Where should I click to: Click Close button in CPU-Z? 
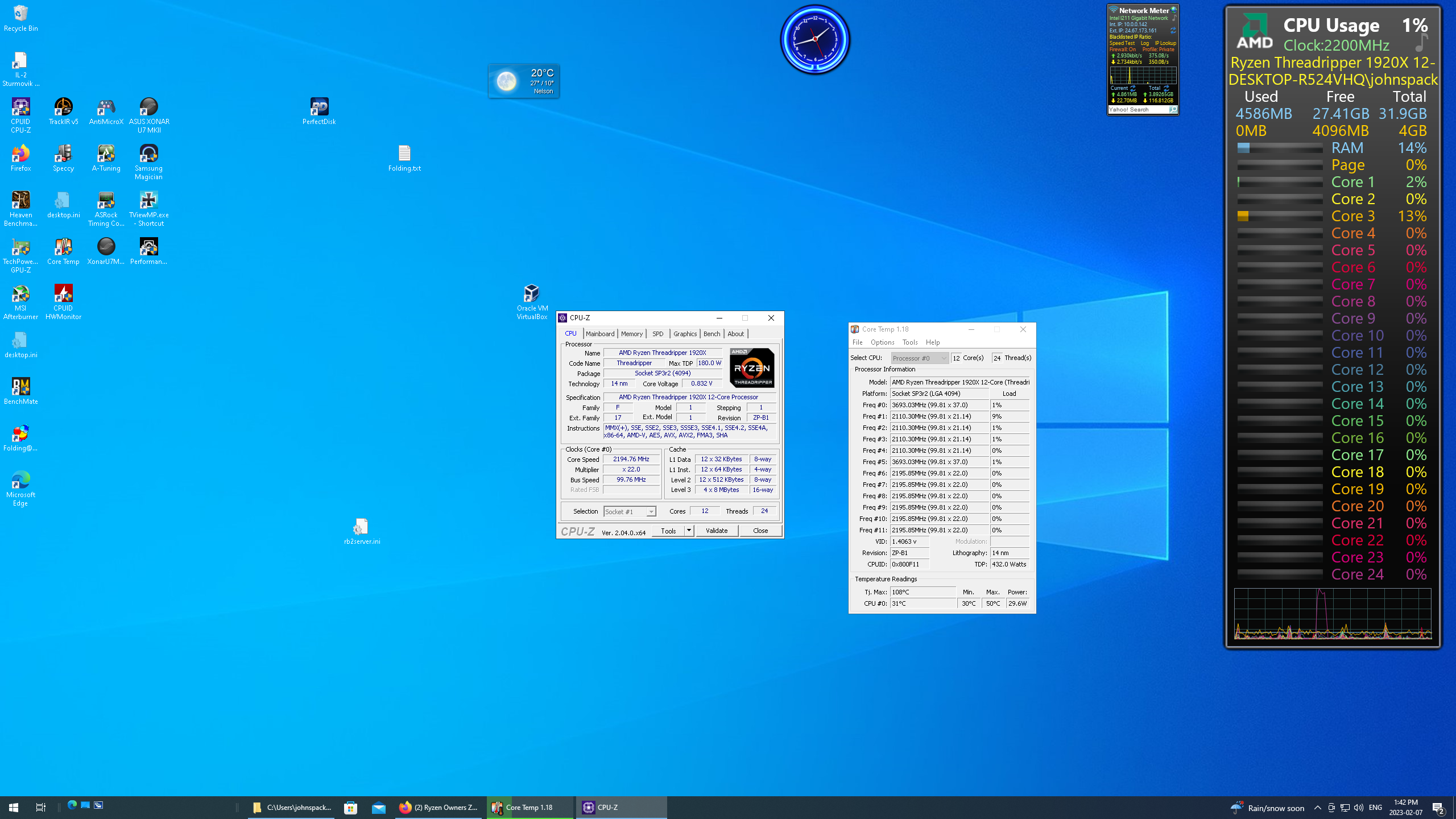[x=760, y=531]
